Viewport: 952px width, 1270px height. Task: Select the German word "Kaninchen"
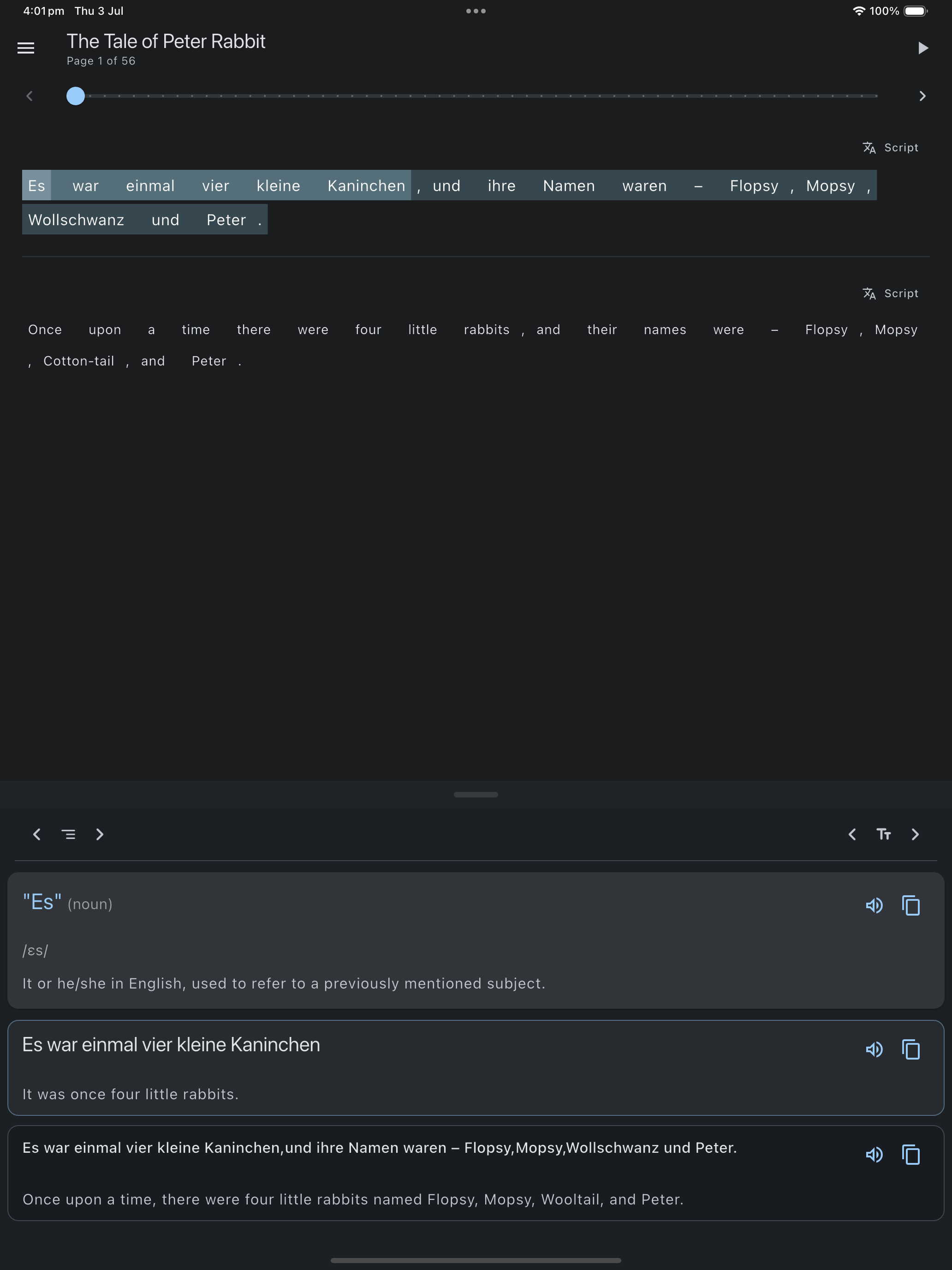pos(366,186)
